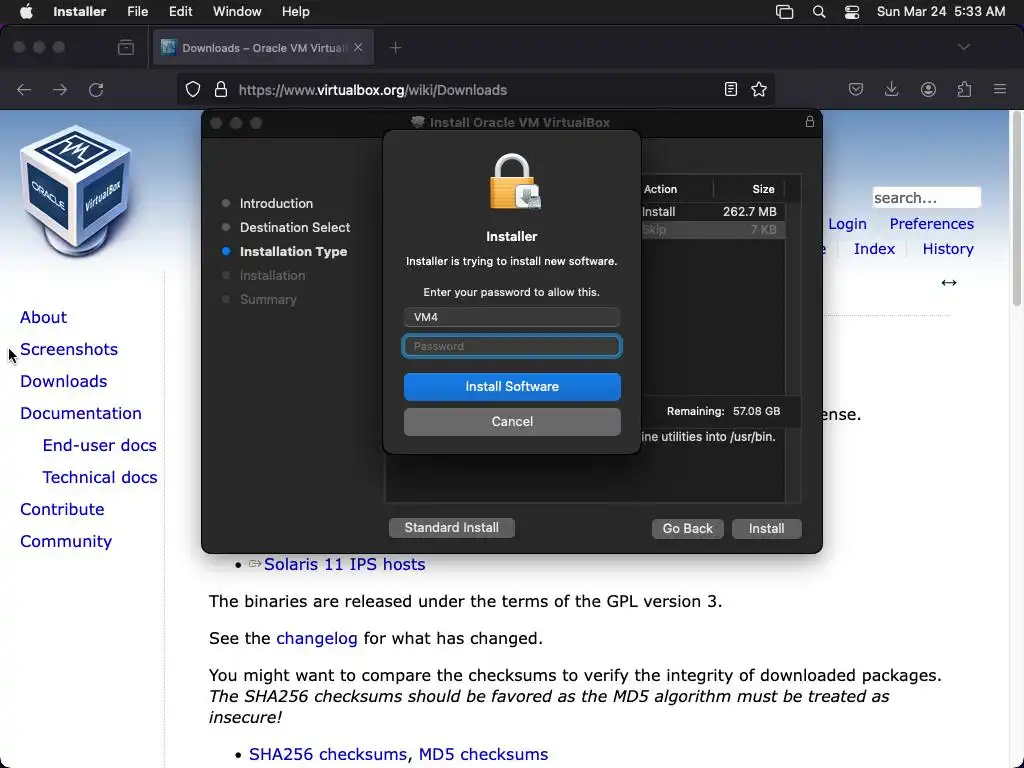The height and width of the screenshot is (768, 1024).
Task: Open a new browser tab
Action: [395, 48]
